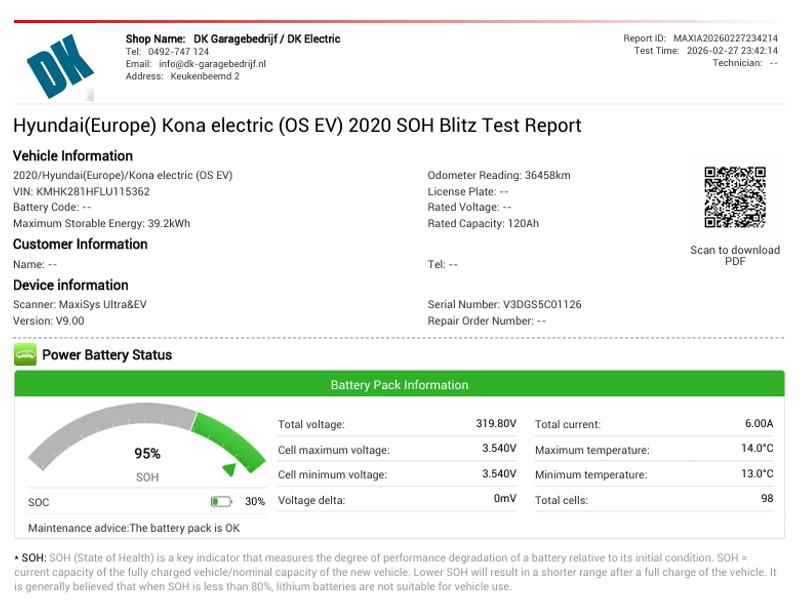Click the 95% SOH gauge reading
The width and height of the screenshot is (800, 600).
(147, 454)
